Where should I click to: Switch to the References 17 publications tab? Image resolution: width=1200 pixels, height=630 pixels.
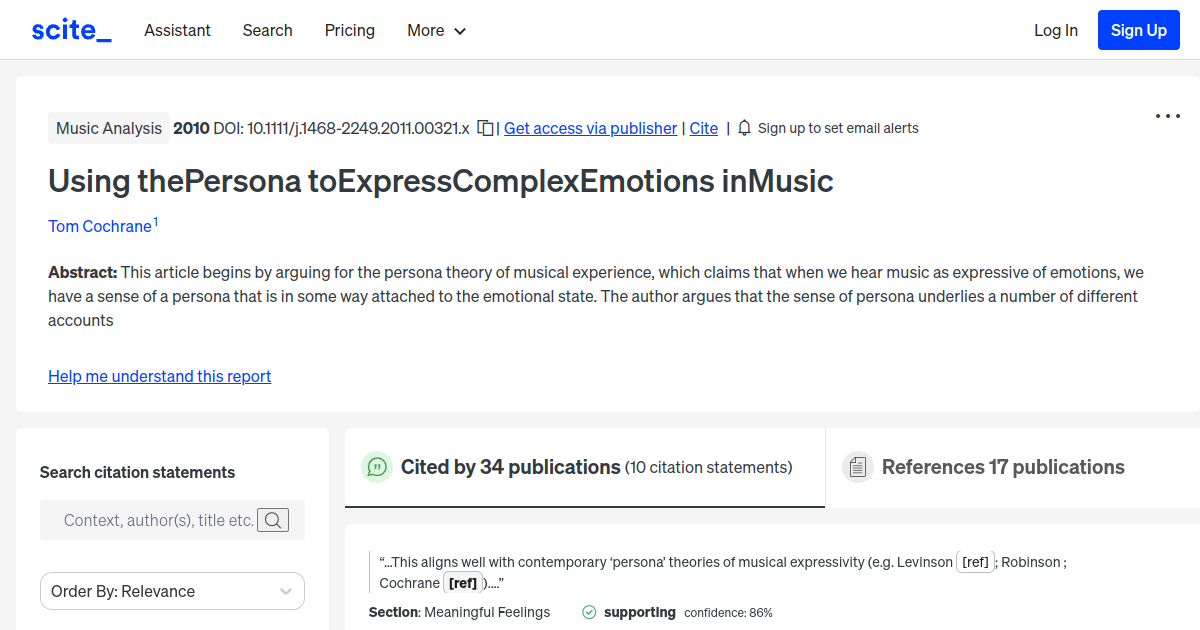pyautogui.click(x=1002, y=467)
